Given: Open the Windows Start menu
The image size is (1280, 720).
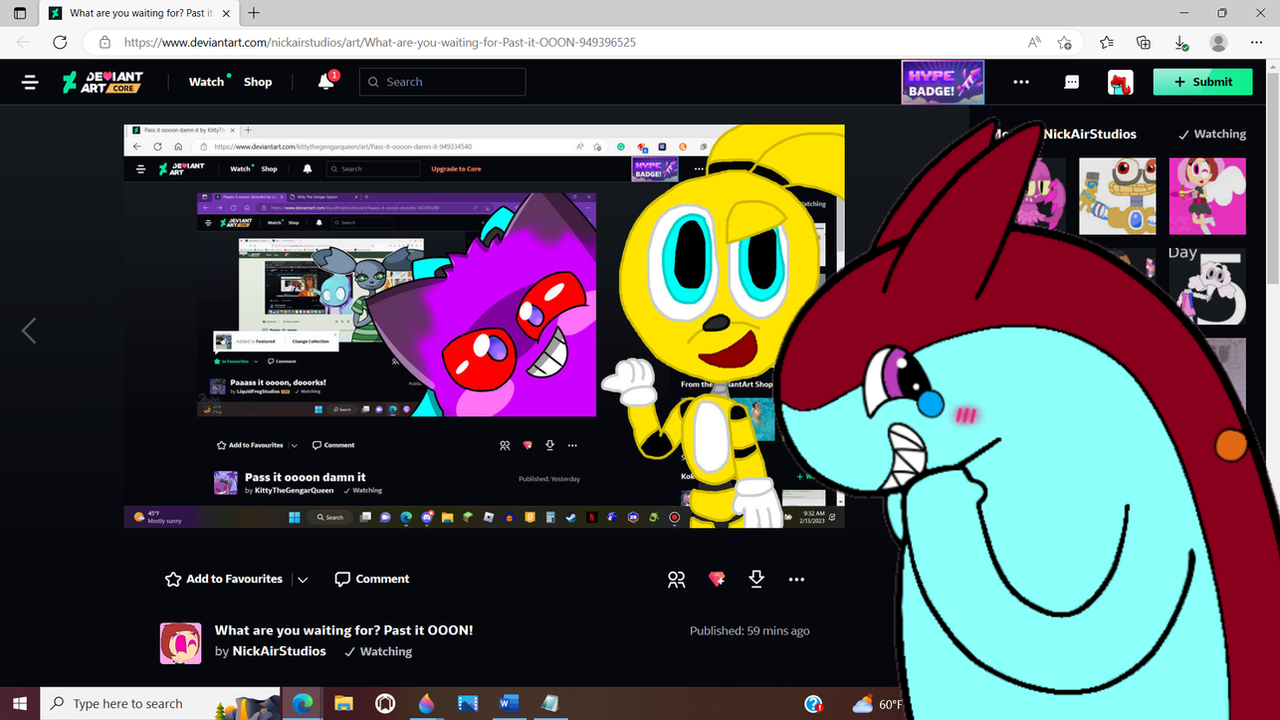Looking at the screenshot, I should (x=20, y=704).
